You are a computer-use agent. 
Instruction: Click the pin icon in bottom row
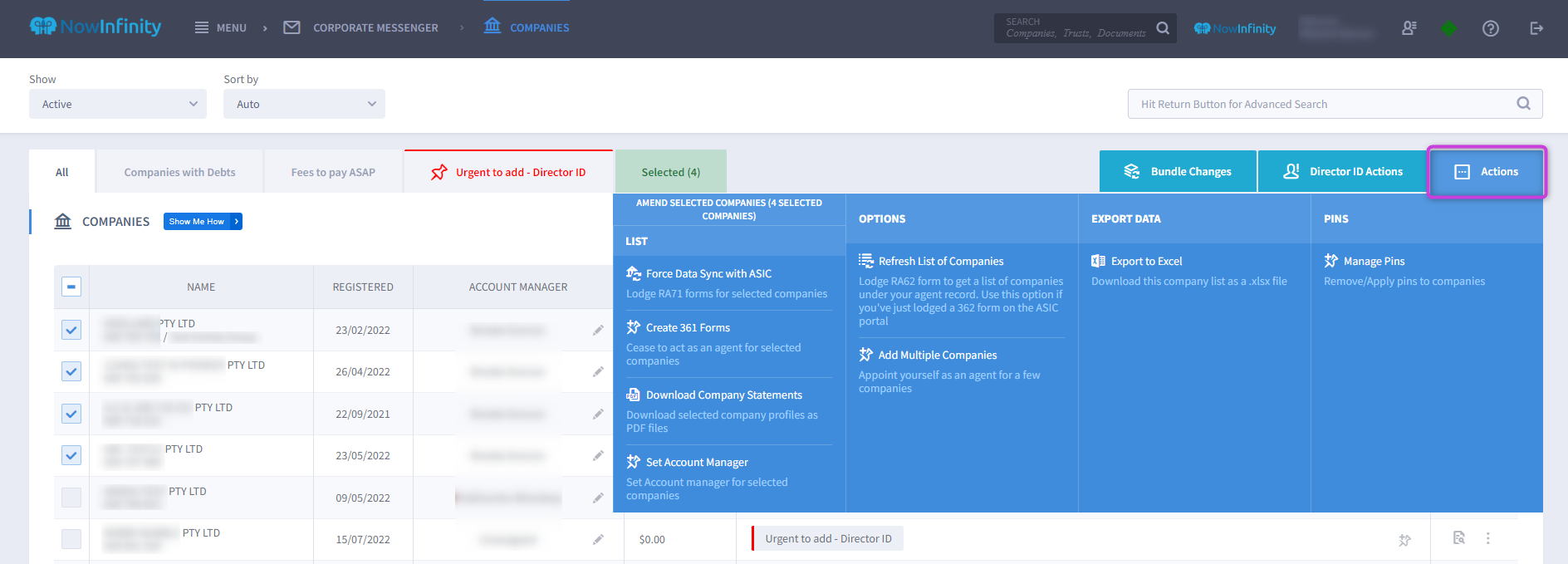[1404, 540]
